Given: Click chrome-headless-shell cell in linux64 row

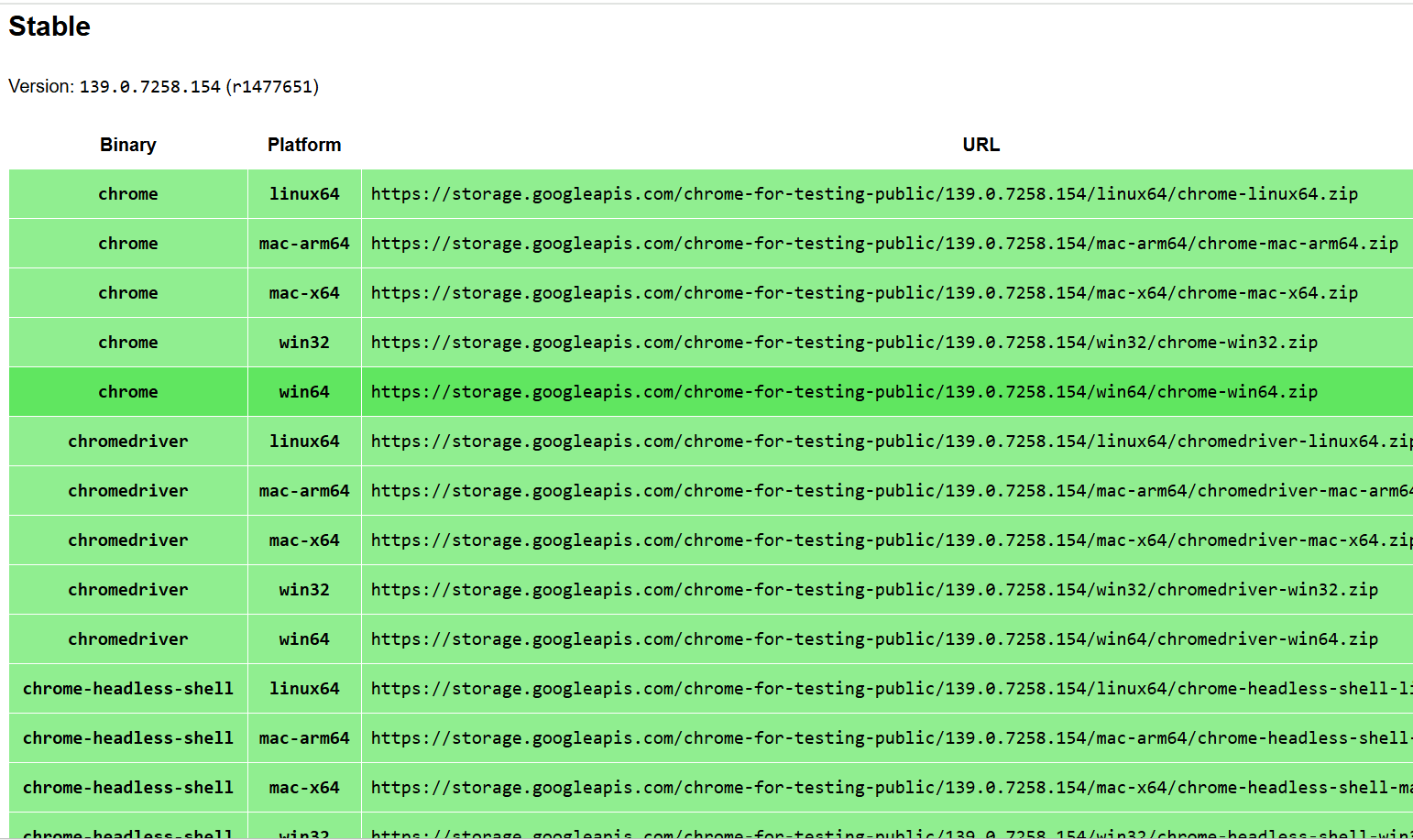Looking at the screenshot, I should click(128, 689).
